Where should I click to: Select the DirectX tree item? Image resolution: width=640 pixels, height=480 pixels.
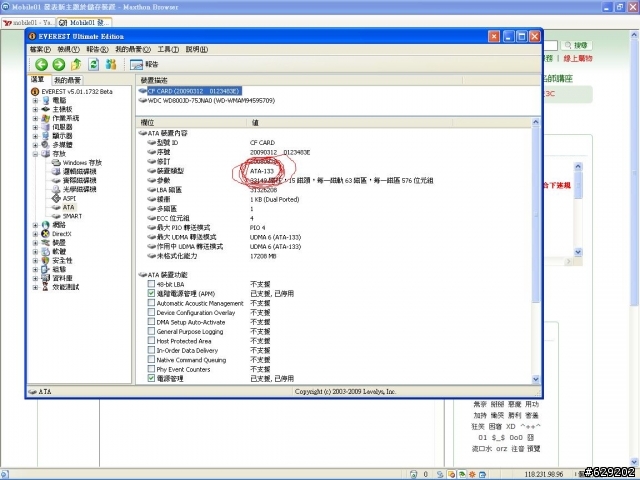click(62, 234)
